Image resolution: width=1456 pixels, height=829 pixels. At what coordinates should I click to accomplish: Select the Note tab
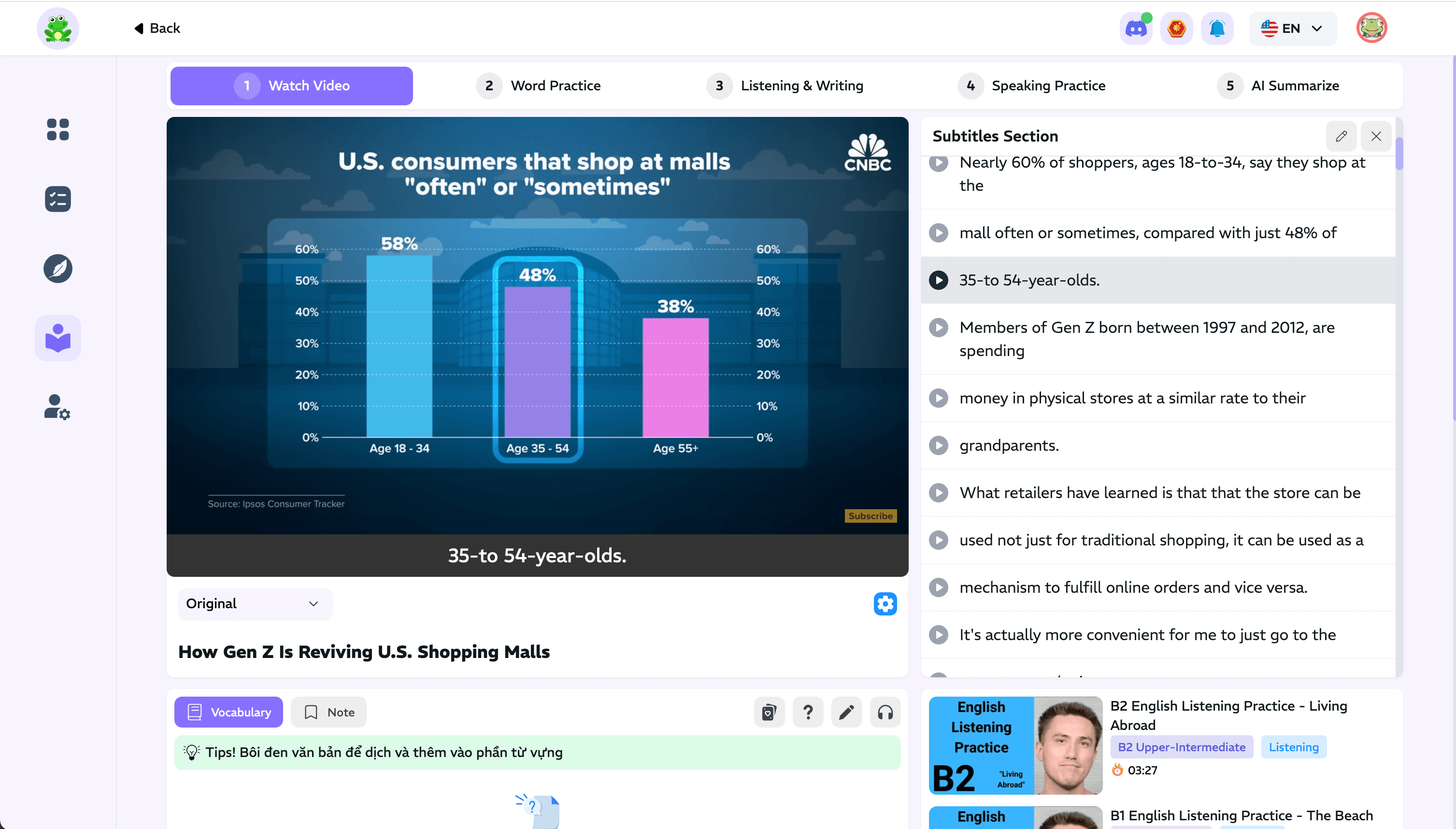click(x=328, y=712)
